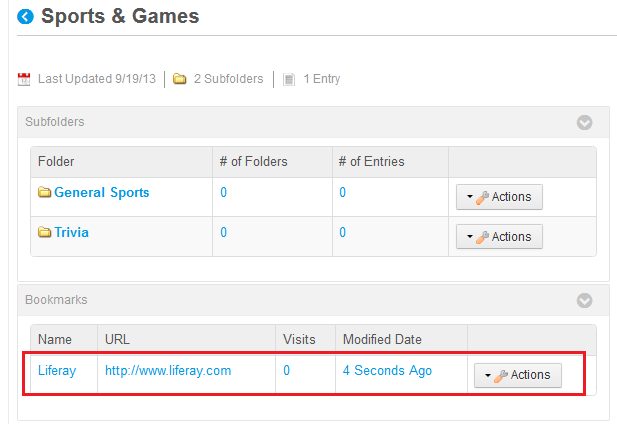The height and width of the screenshot is (424, 617).
Task: Click the 2 Subfolders text
Action: pos(228,79)
